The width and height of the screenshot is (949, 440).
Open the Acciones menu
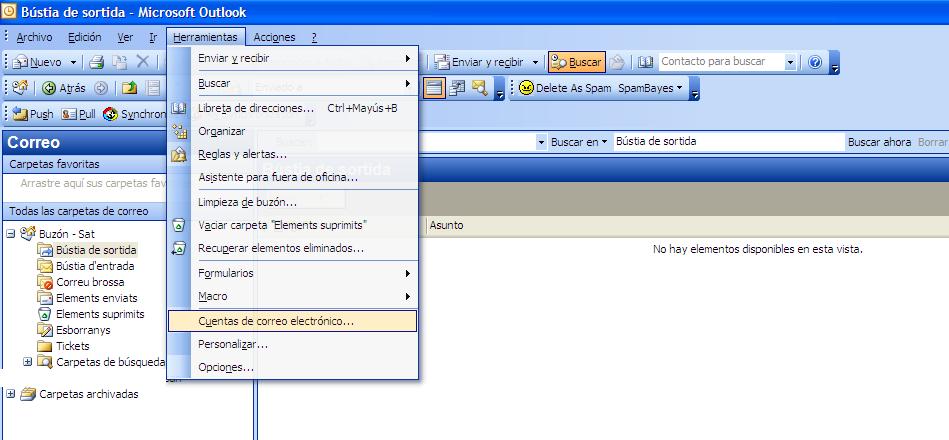click(x=274, y=37)
